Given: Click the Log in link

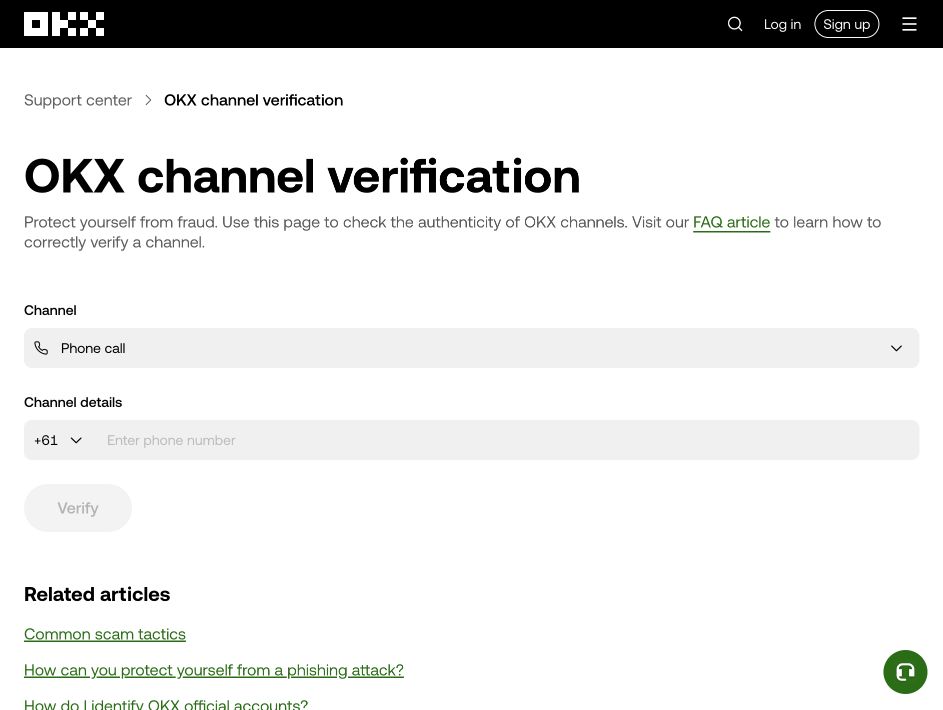Looking at the screenshot, I should coord(782,25).
